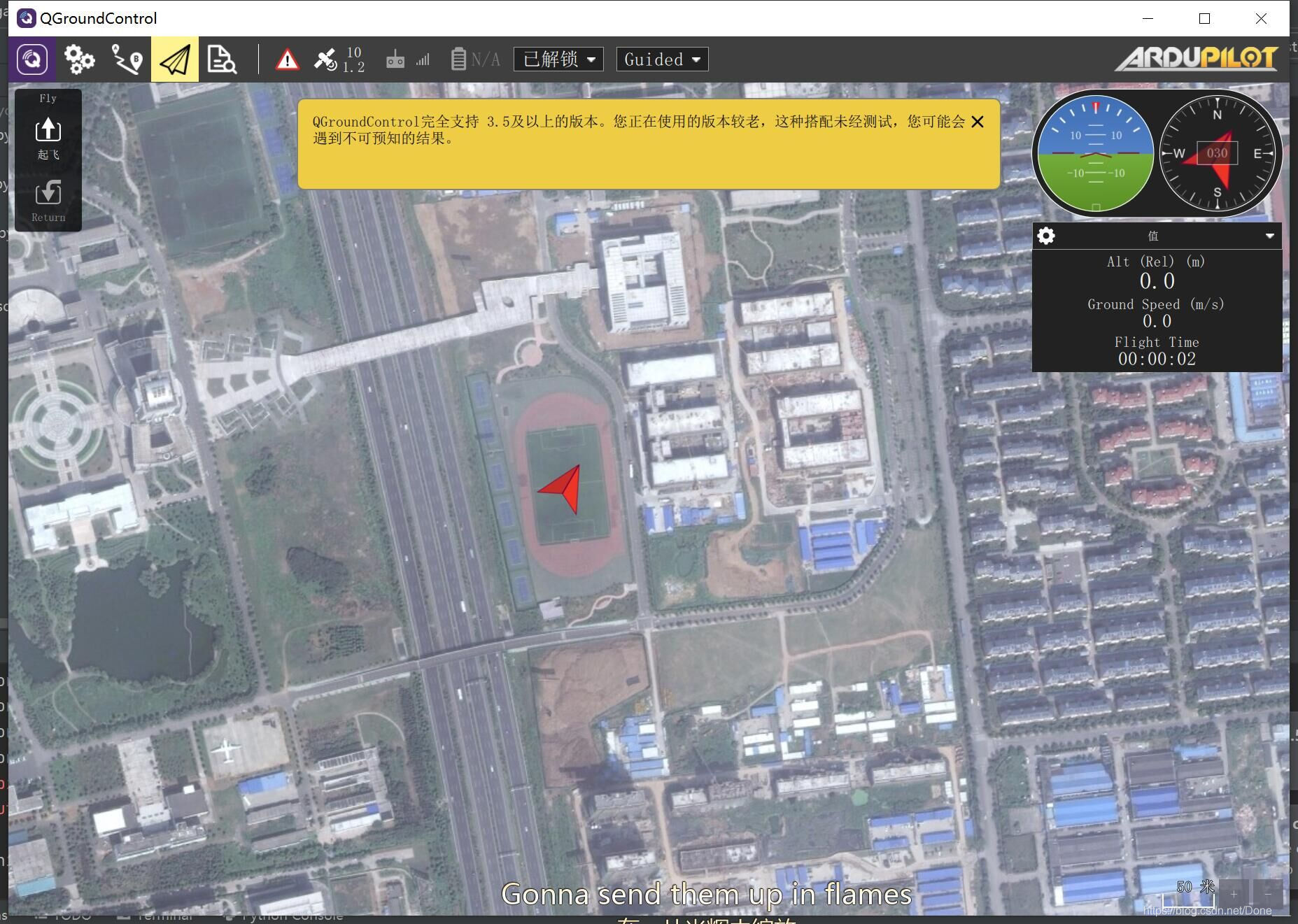Screen dimensions: 1298x924
Task: Open the Guided flight mode dropdown
Action: tap(662, 59)
